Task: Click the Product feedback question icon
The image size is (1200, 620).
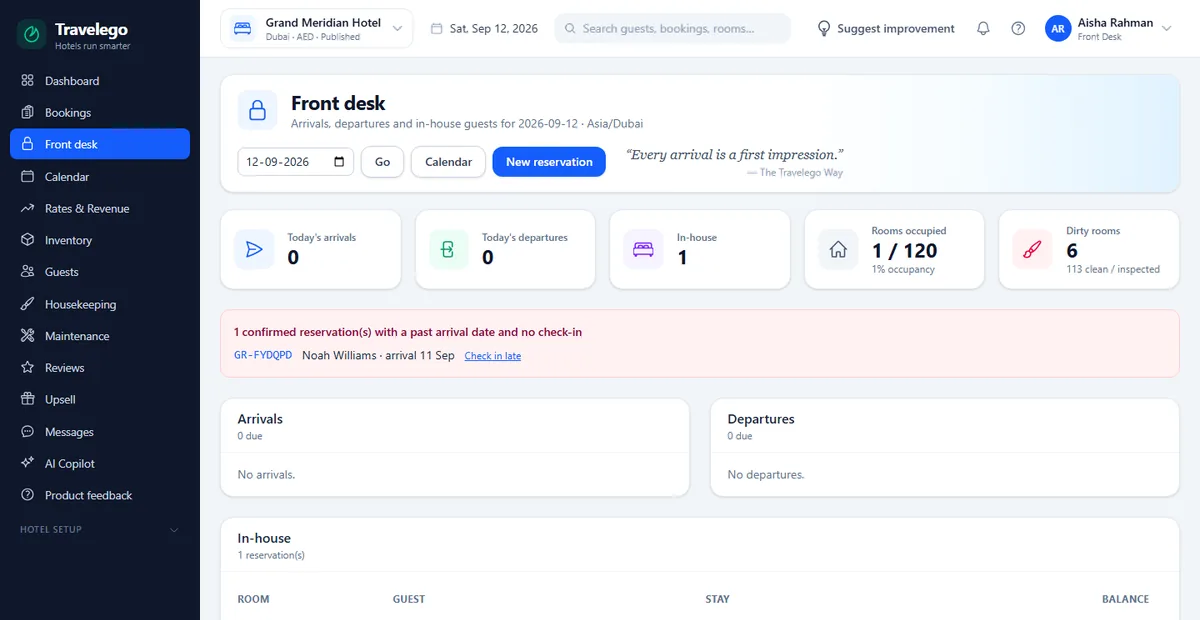Action: click(x=27, y=496)
